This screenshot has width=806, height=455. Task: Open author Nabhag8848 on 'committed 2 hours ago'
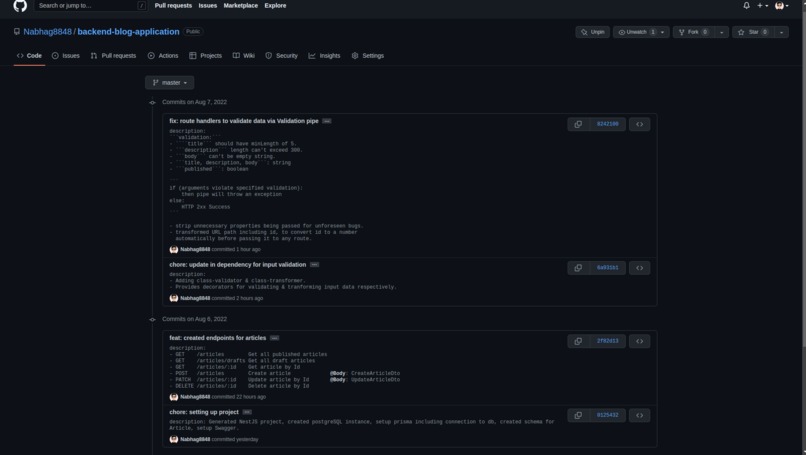pos(195,298)
